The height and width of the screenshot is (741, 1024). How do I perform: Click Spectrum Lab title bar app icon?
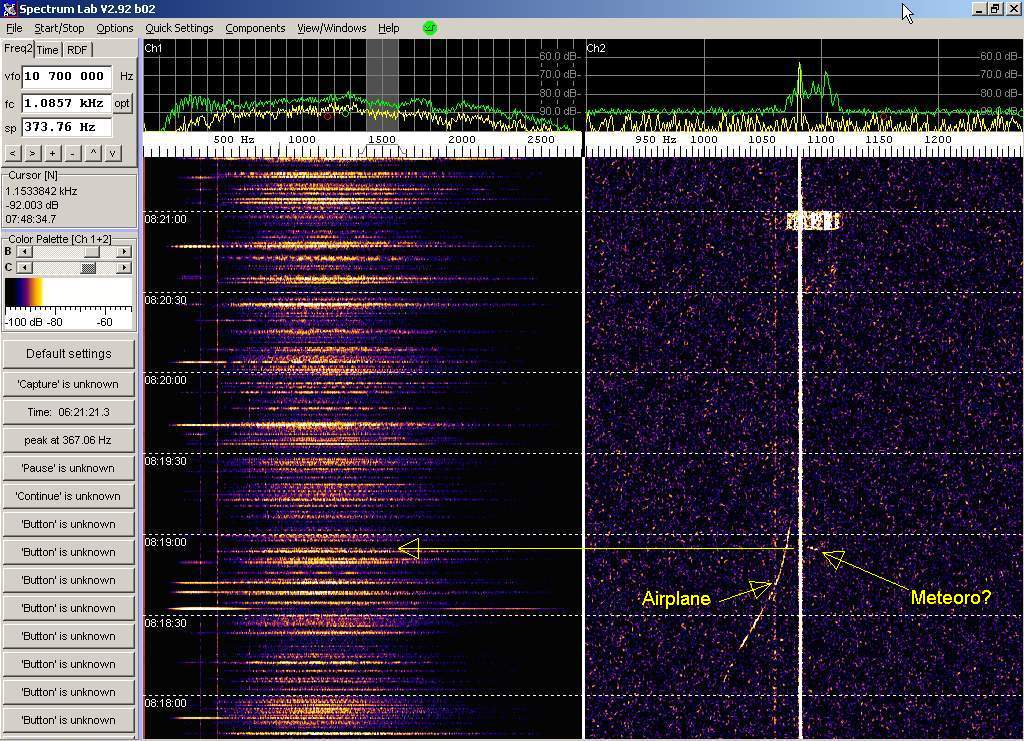9,9
